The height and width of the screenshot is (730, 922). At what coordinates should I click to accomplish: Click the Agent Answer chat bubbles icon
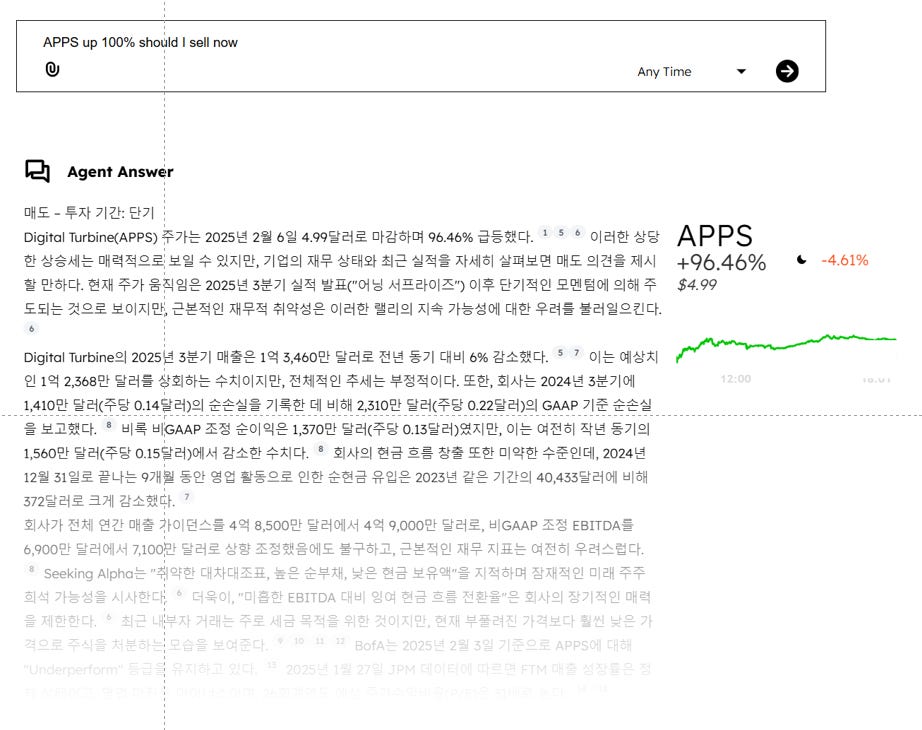(x=38, y=171)
